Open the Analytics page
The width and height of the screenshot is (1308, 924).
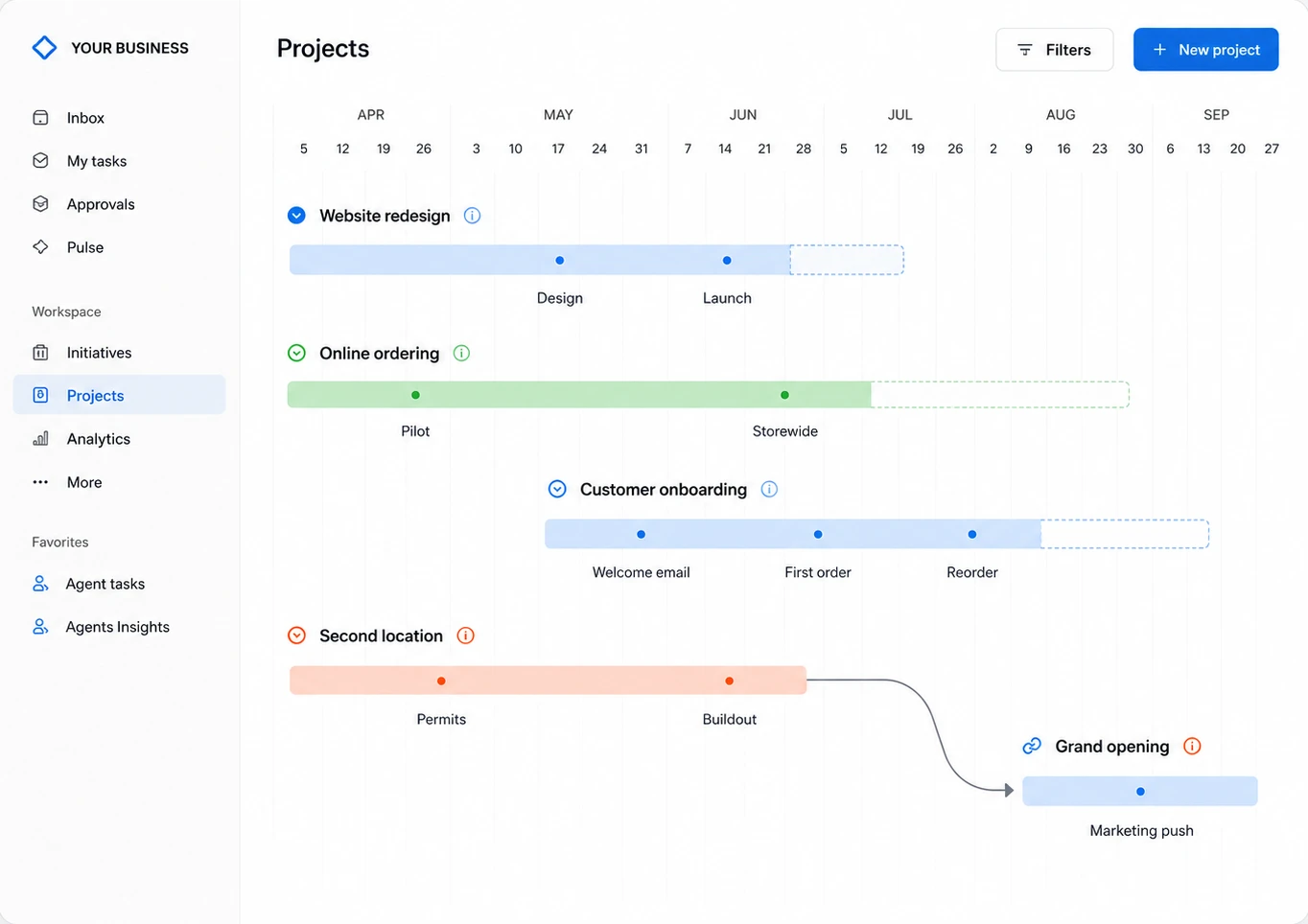pos(119,439)
